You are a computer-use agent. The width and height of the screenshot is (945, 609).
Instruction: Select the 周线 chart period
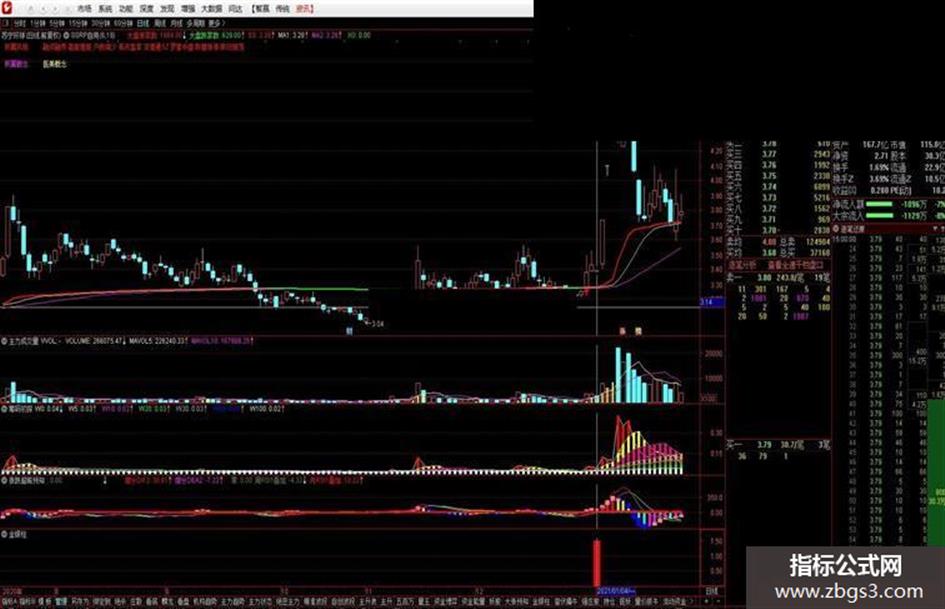[x=160, y=23]
